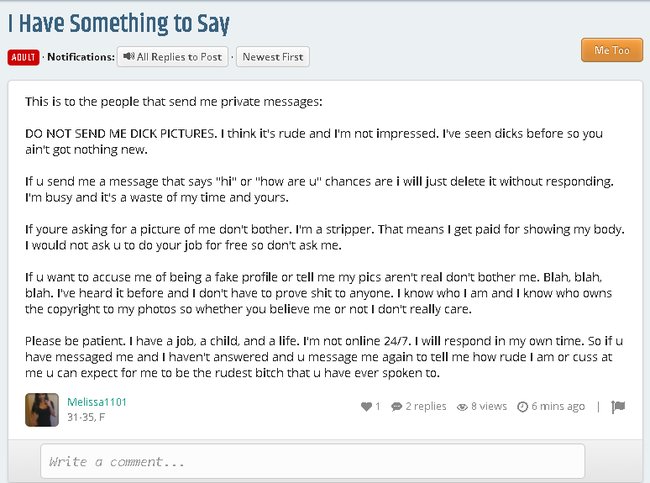Click the red ADULT badge
This screenshot has height=483, width=650.
(x=23, y=57)
